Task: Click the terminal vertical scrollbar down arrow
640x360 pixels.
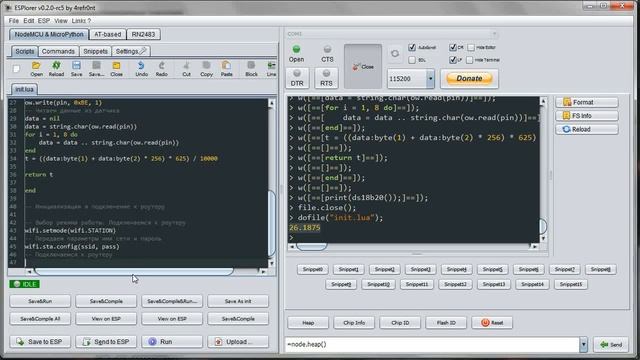Action: (543, 238)
